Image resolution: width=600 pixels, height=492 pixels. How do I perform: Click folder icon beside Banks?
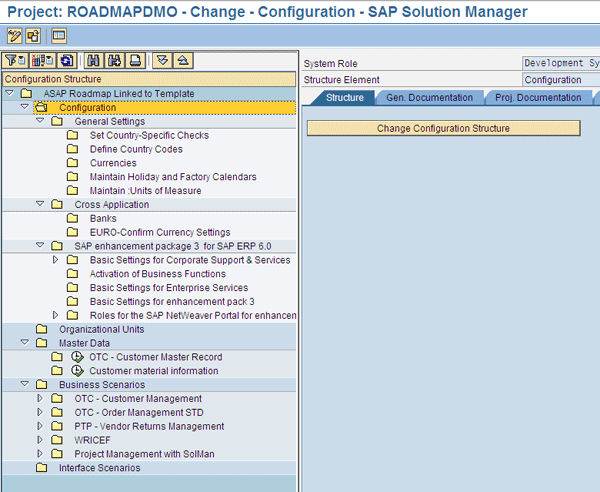coord(72,218)
